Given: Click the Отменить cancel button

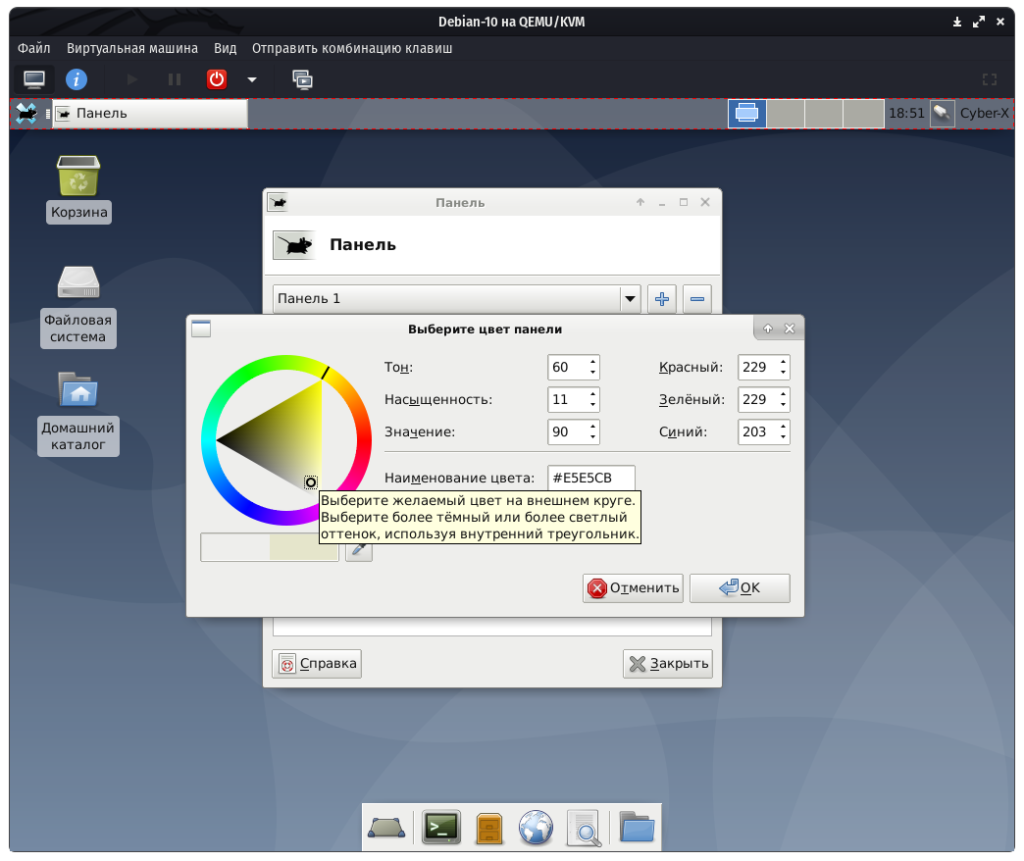Looking at the screenshot, I should pyautogui.click(x=633, y=588).
